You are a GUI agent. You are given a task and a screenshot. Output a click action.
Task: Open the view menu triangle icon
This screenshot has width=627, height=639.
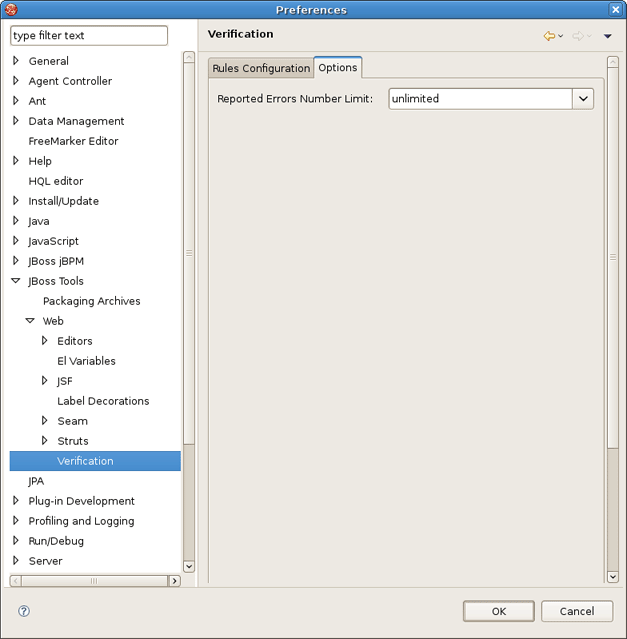click(607, 37)
